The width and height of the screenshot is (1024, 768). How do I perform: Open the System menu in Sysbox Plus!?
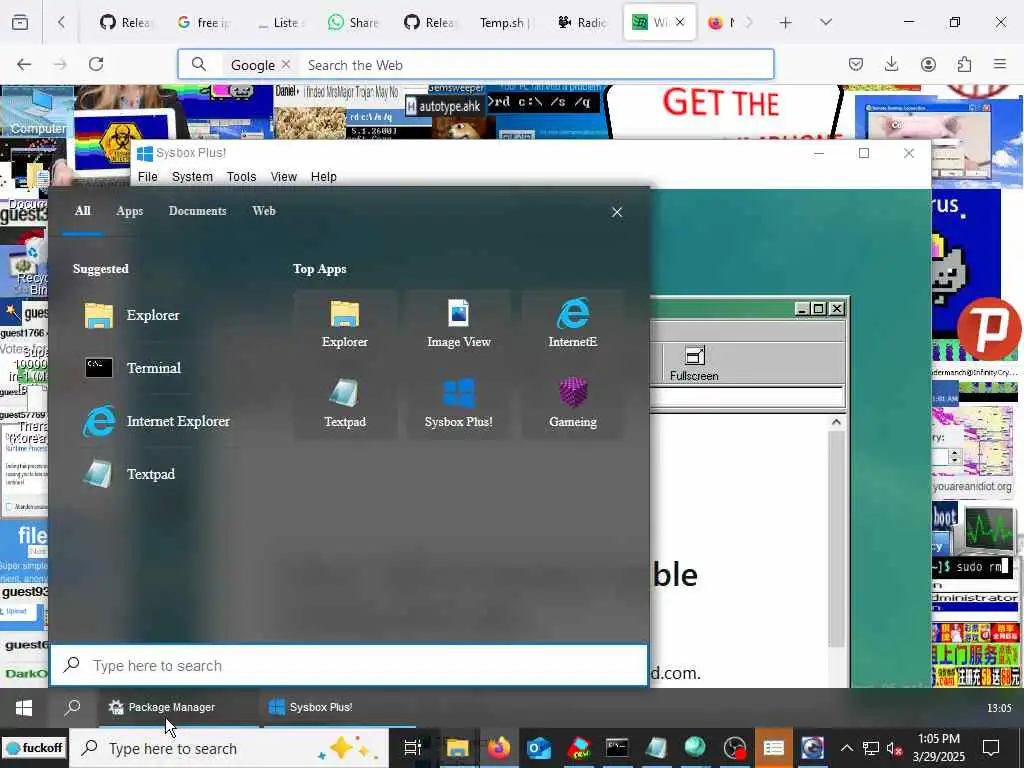(x=192, y=177)
